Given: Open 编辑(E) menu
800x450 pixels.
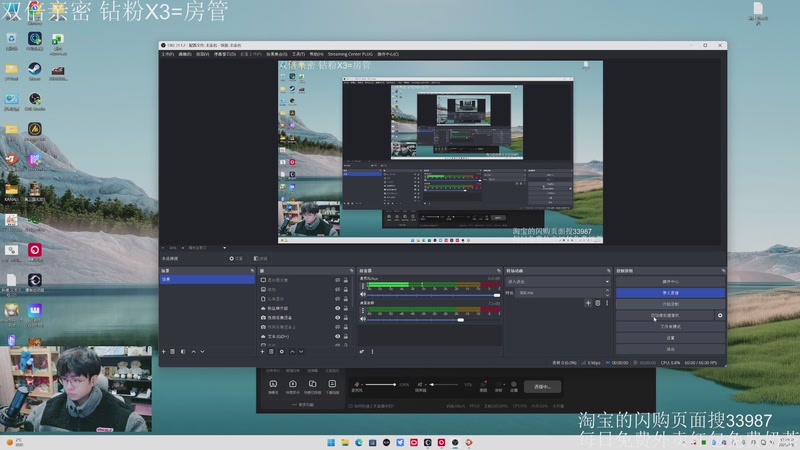Looking at the screenshot, I should click(185, 54).
